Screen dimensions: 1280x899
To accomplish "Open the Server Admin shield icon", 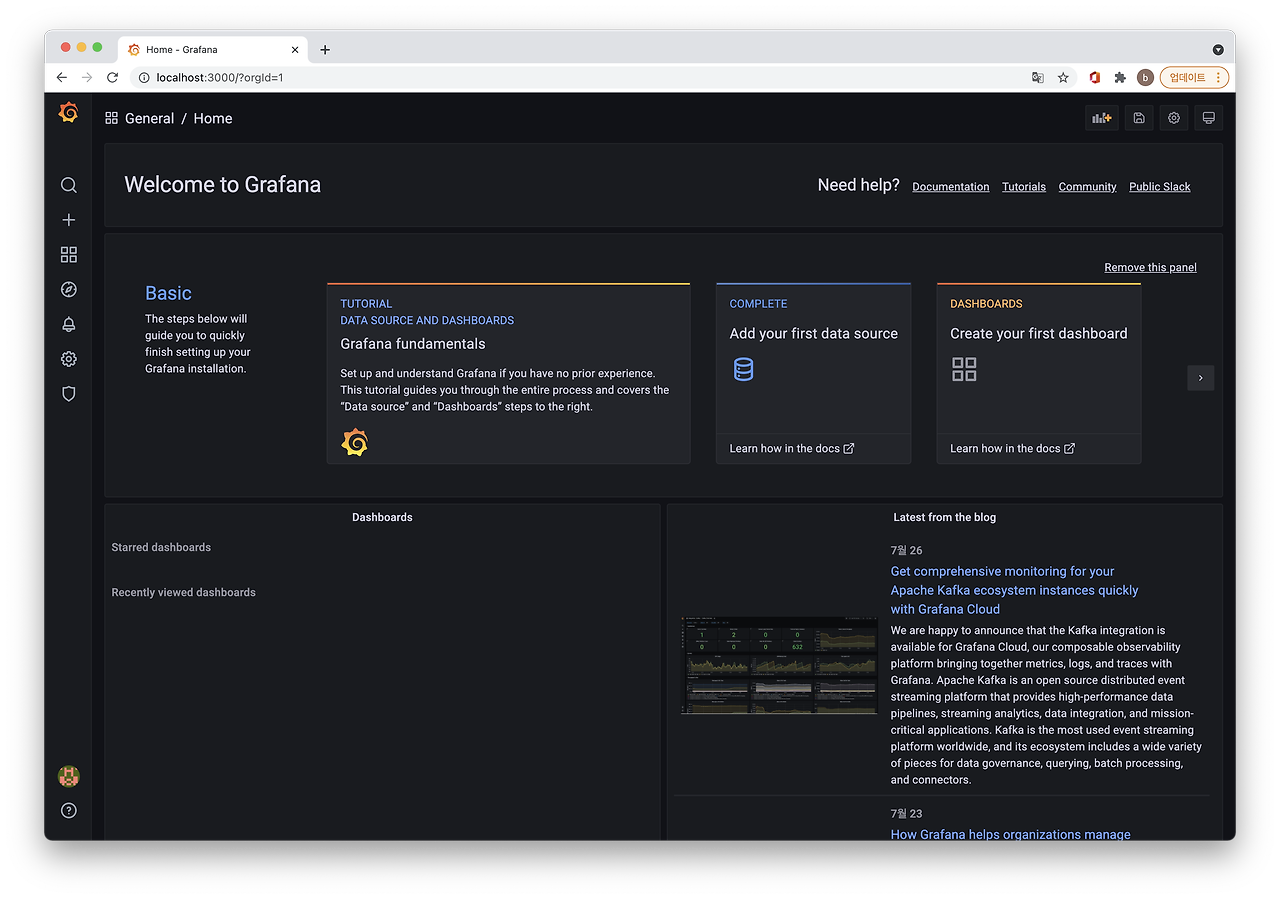I will pyautogui.click(x=68, y=394).
